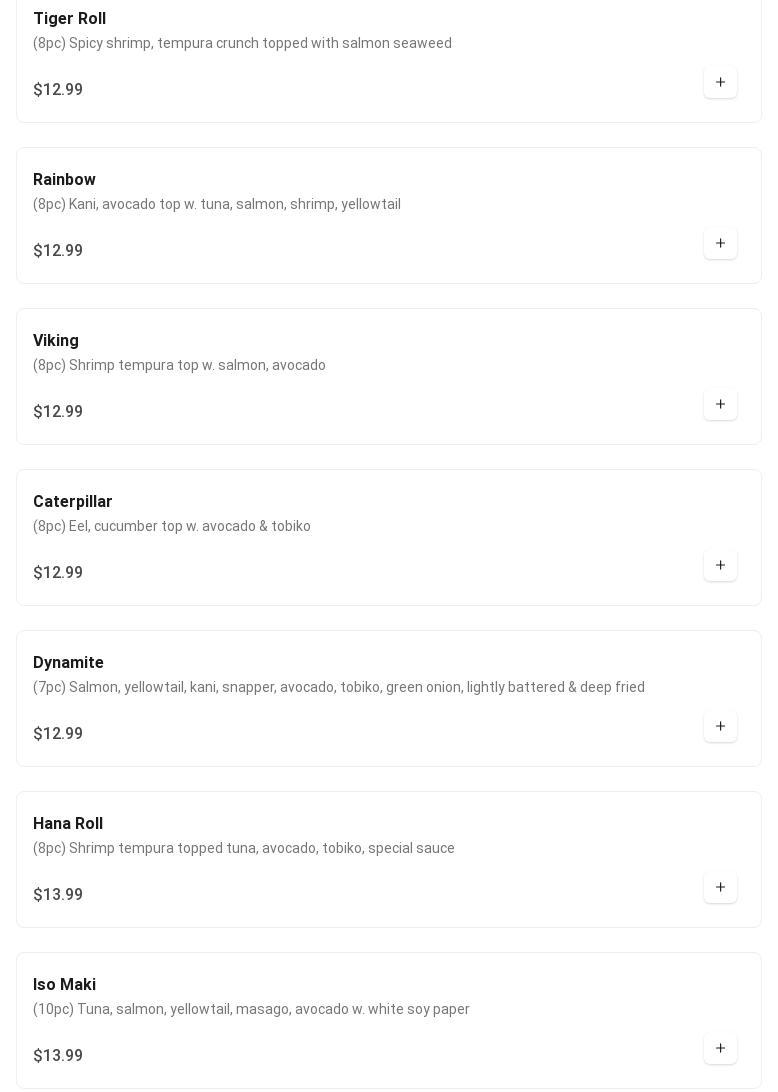Open the Hana Roll item title
778x1092 pixels.
click(x=68, y=823)
